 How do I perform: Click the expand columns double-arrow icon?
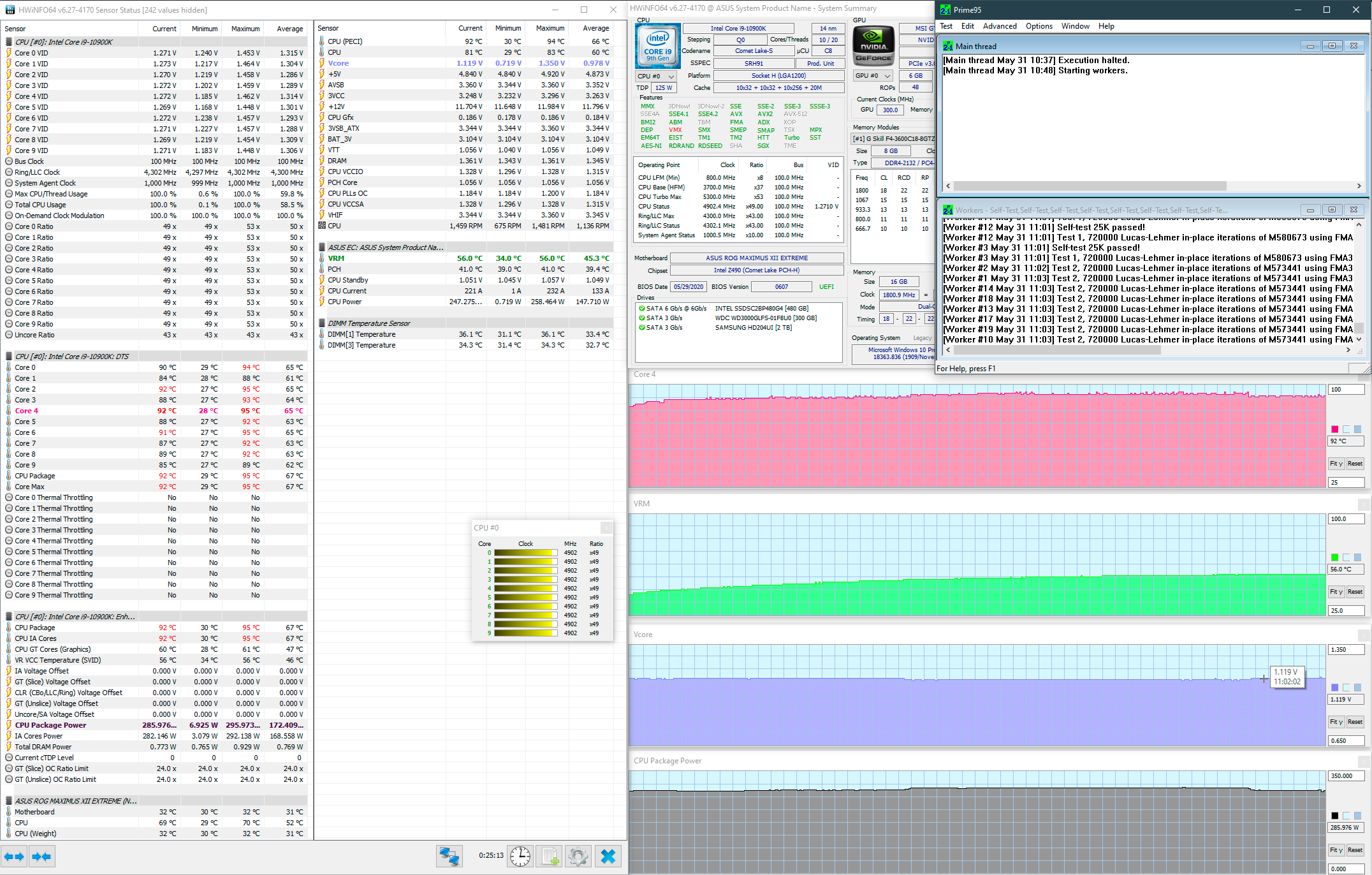14,857
